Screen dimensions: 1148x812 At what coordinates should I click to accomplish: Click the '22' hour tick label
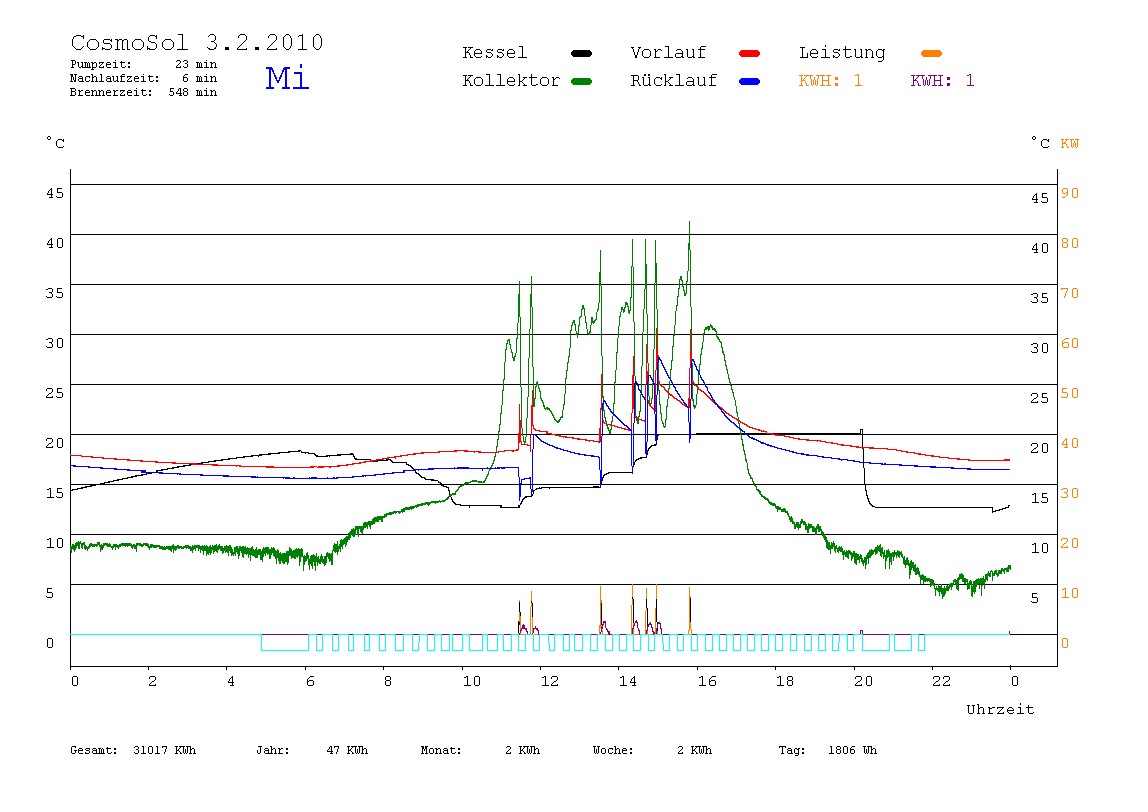(x=942, y=682)
